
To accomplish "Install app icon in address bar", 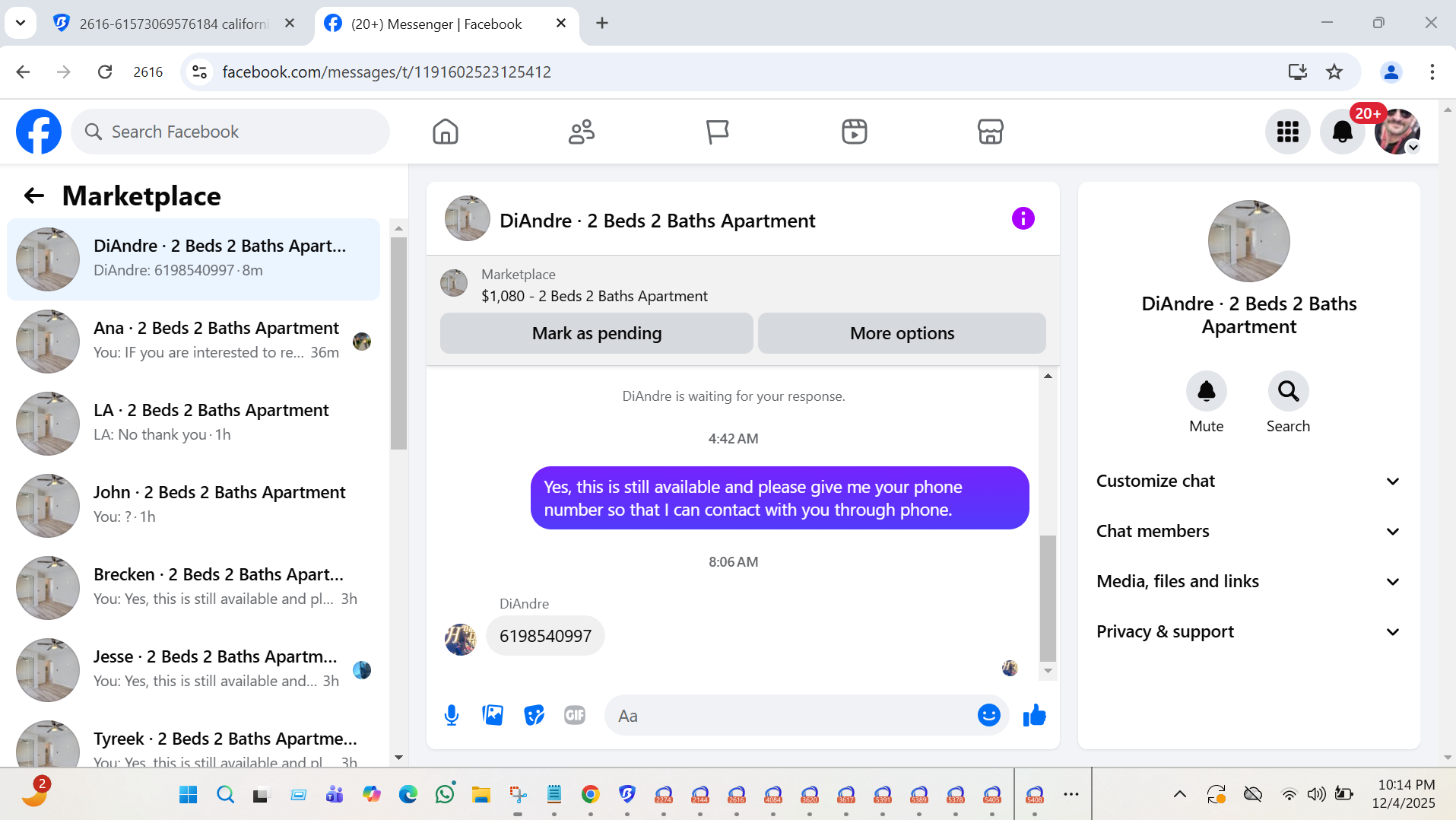I will click(x=1297, y=72).
